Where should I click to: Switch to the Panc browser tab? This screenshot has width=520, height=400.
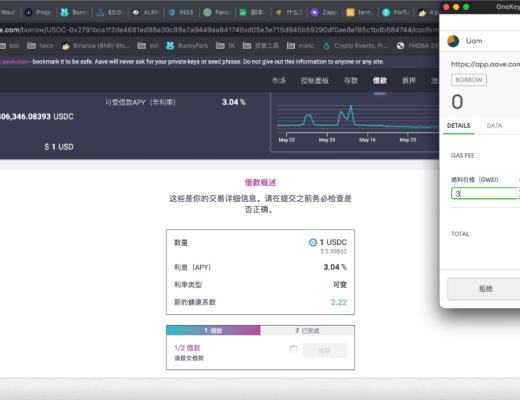[217, 12]
